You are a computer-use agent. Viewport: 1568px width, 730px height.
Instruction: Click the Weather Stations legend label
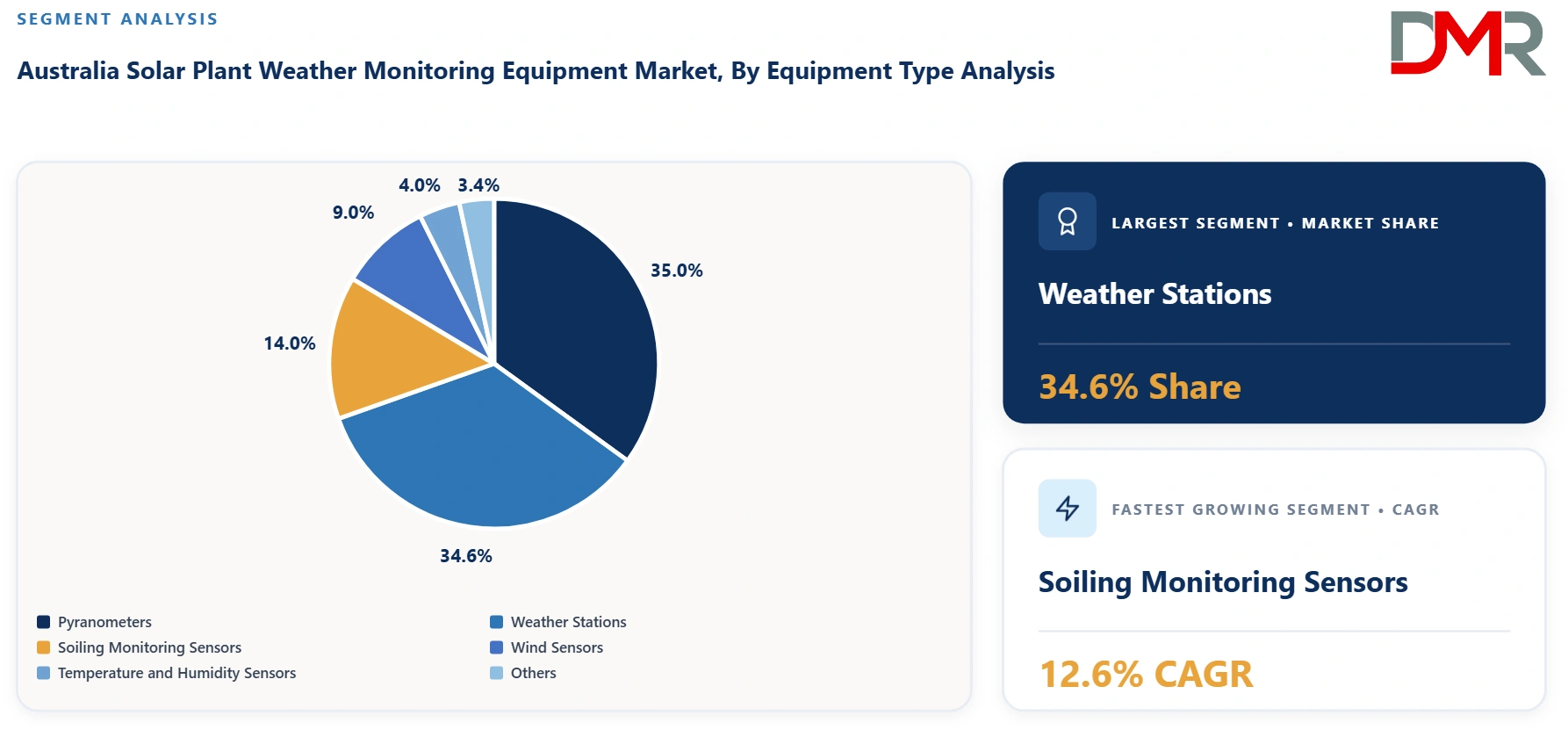pyautogui.click(x=569, y=622)
